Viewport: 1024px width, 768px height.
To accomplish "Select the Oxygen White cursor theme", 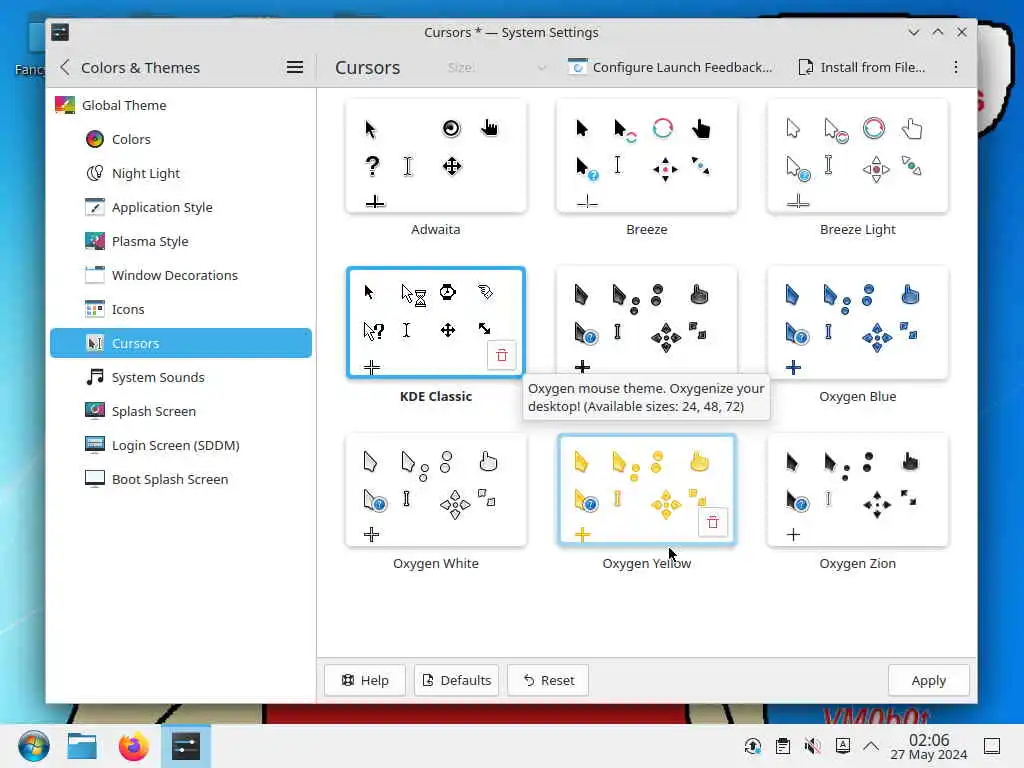I will [x=436, y=490].
